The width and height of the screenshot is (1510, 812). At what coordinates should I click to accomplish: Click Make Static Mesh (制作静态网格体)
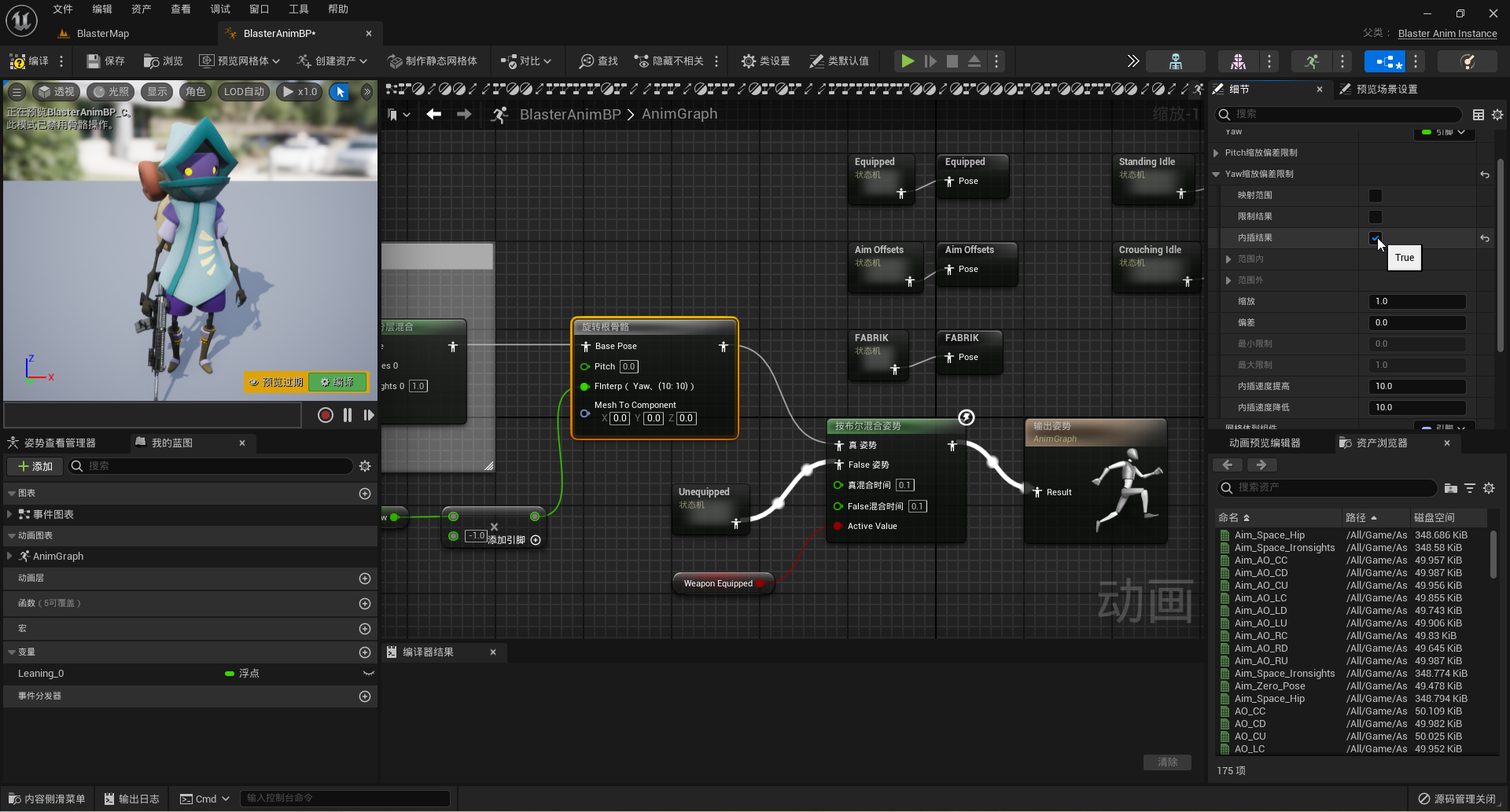pyautogui.click(x=433, y=61)
